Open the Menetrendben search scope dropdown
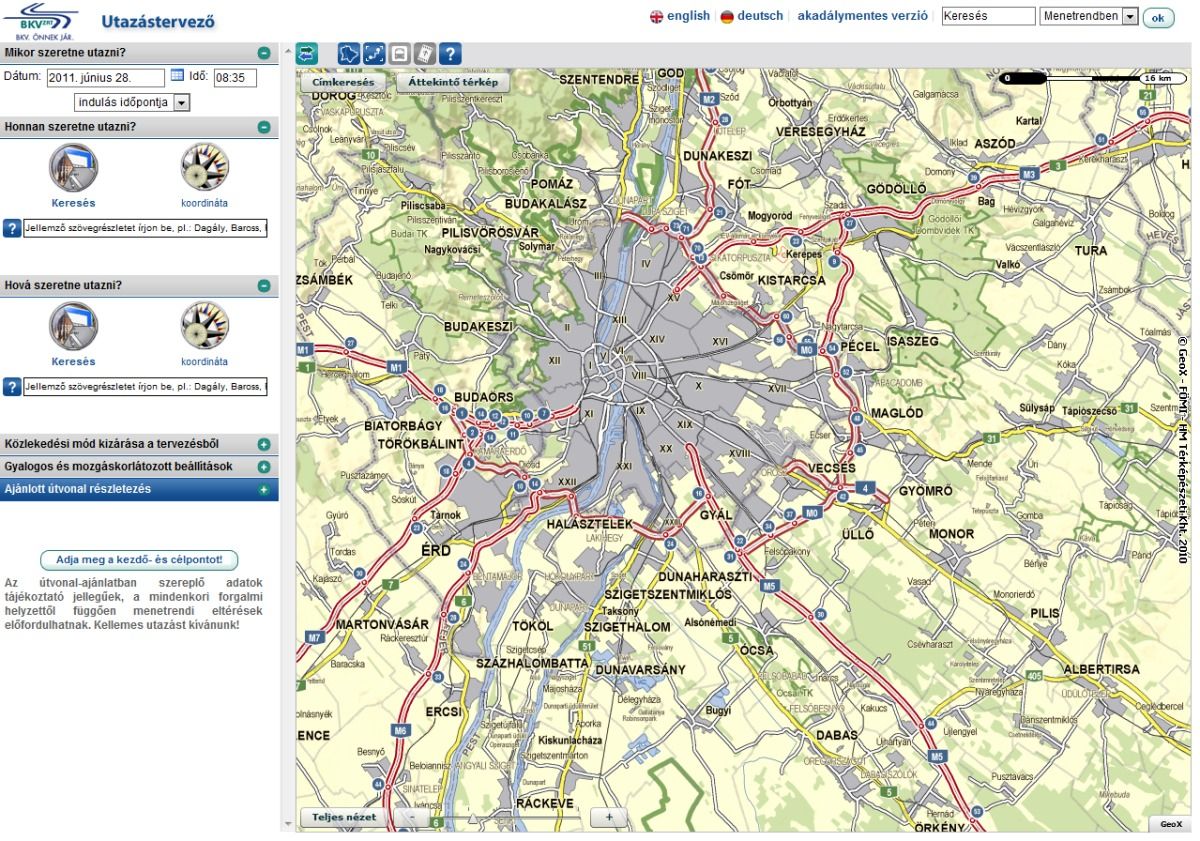The width and height of the screenshot is (1200, 841). 1089,17
